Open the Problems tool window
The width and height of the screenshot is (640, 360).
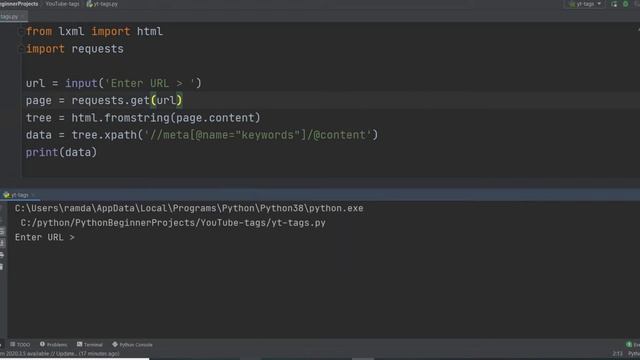(53, 344)
